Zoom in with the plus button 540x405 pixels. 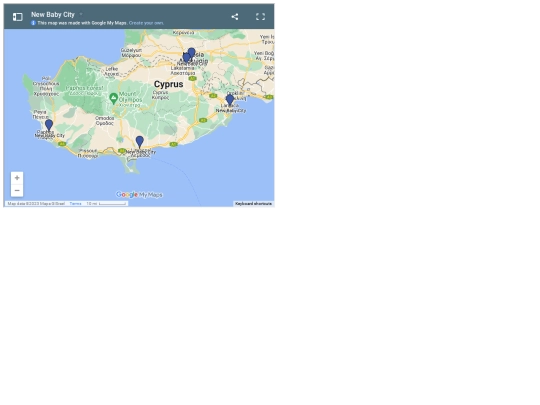pyautogui.click(x=17, y=178)
